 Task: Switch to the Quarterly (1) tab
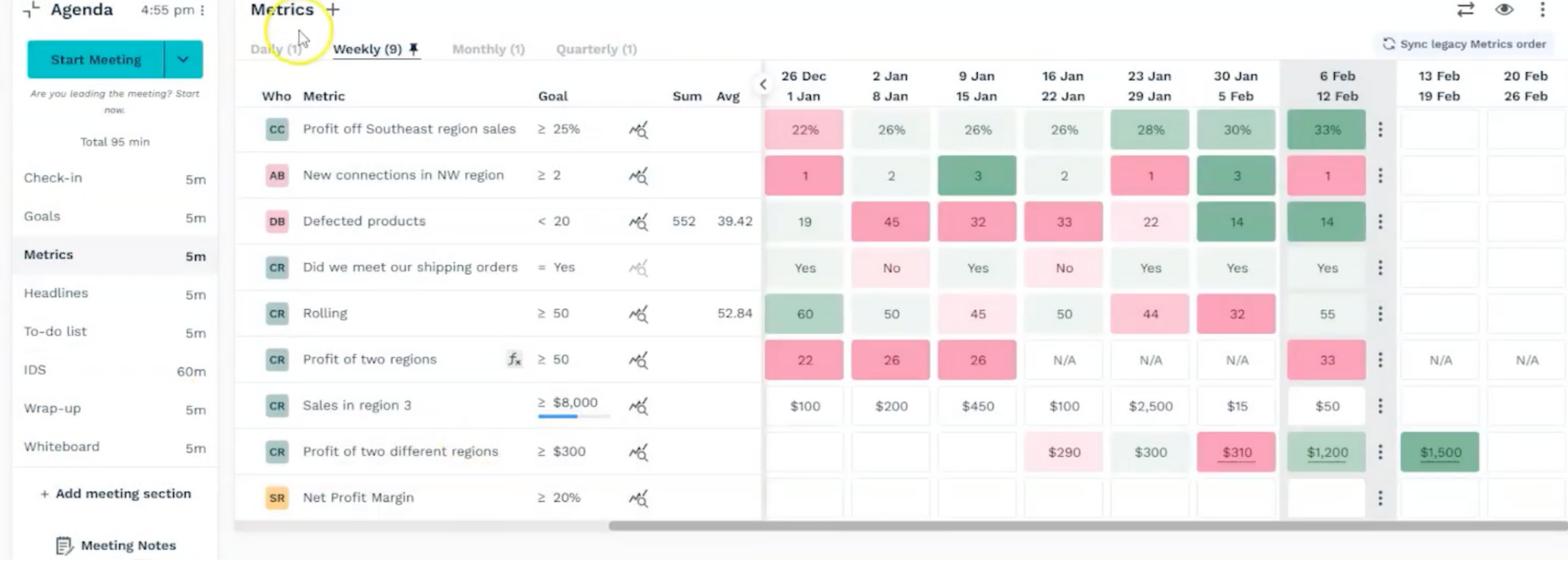[596, 50]
